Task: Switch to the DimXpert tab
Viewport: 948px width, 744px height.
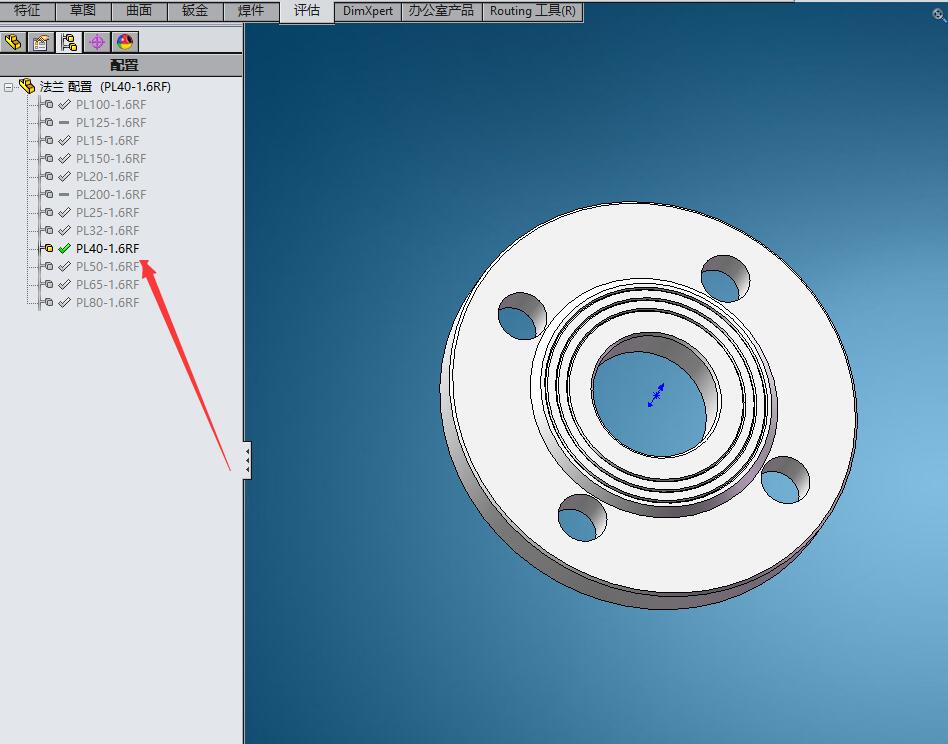Action: 368,11
